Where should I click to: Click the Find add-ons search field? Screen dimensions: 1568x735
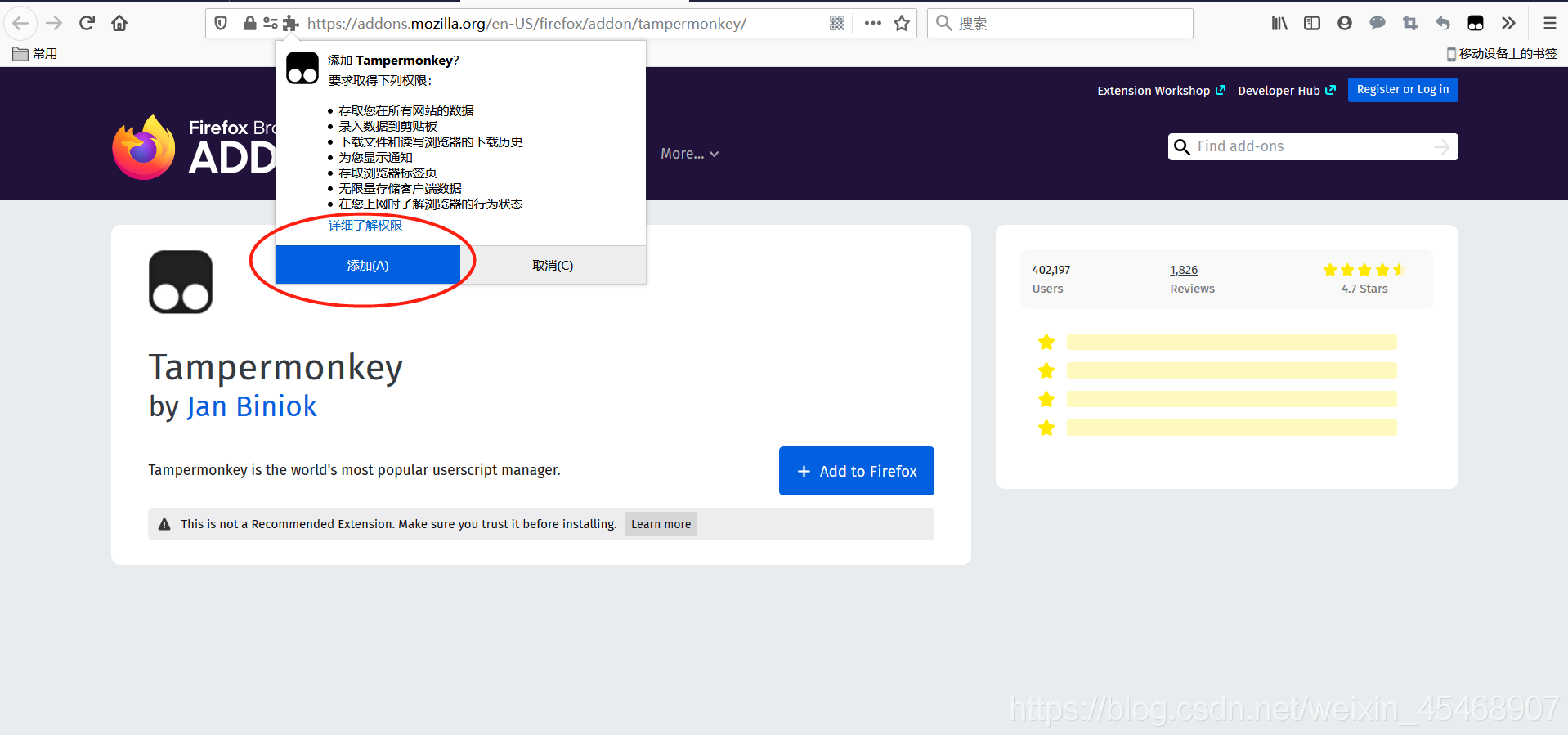[x=1312, y=146]
